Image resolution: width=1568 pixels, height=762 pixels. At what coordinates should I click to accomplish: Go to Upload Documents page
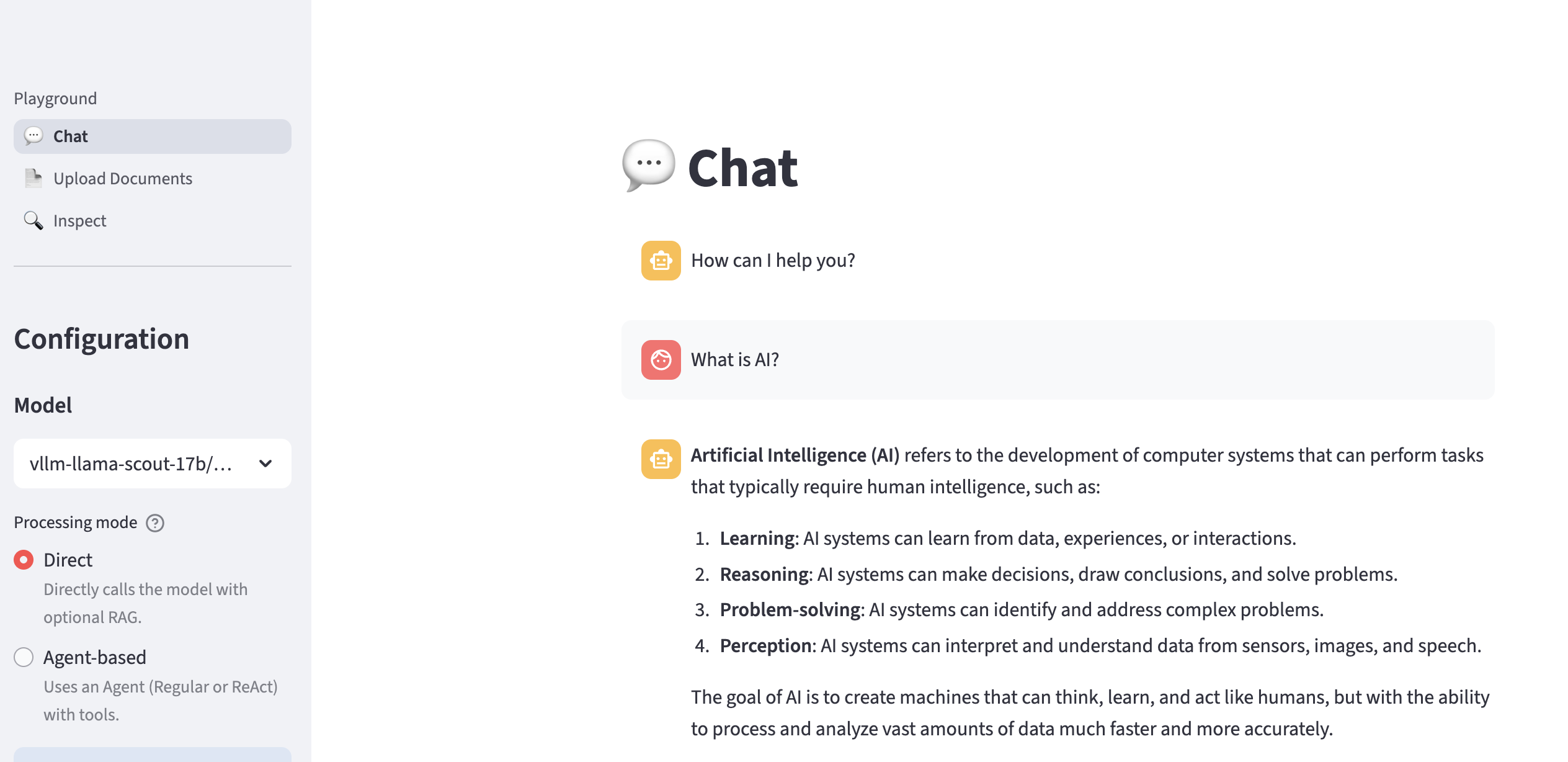click(123, 179)
